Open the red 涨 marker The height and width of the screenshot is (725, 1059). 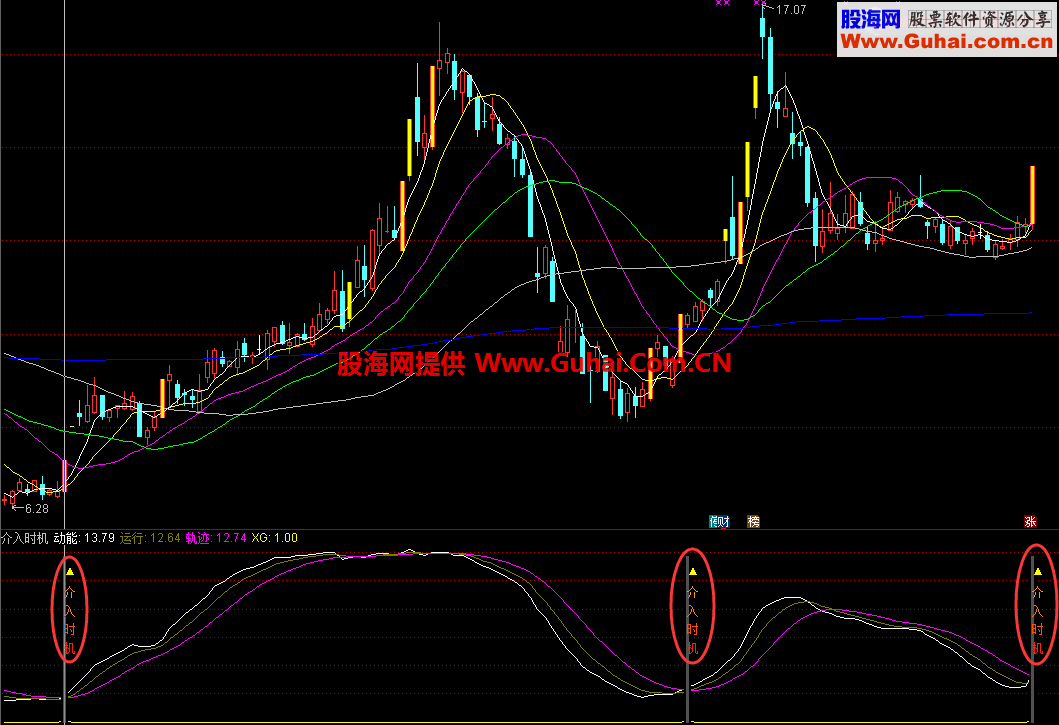click(1030, 522)
